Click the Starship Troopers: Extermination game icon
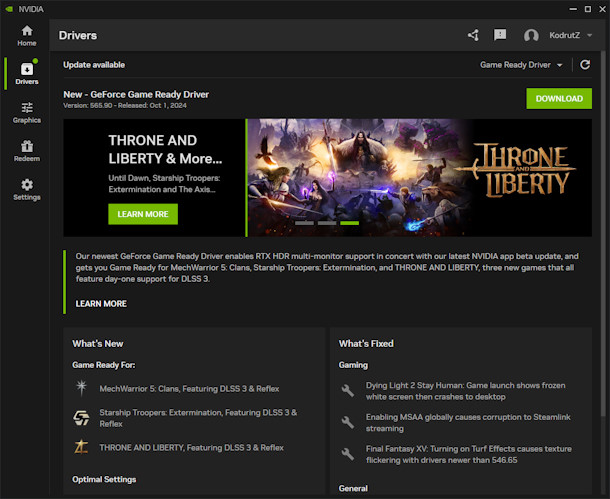This screenshot has height=499, width=610. 81,417
